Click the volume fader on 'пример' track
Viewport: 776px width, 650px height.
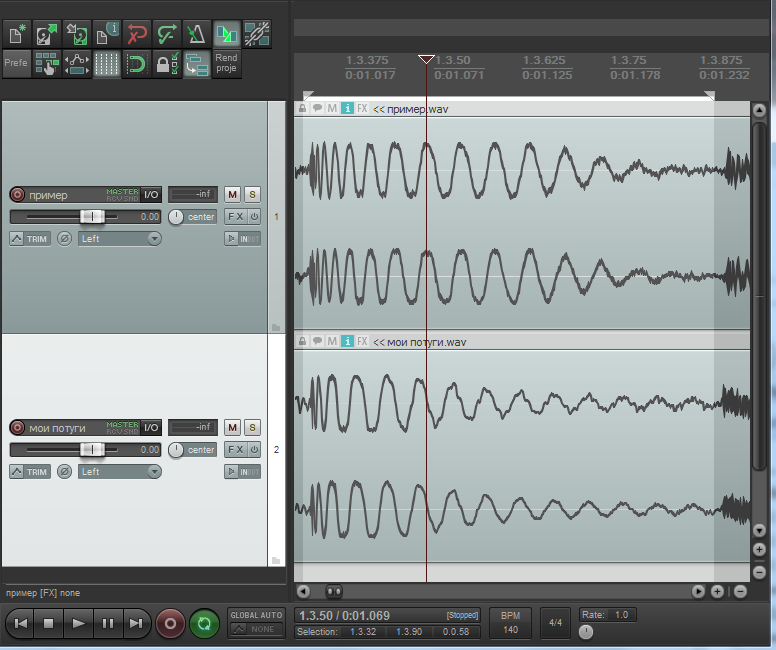tap(92, 216)
